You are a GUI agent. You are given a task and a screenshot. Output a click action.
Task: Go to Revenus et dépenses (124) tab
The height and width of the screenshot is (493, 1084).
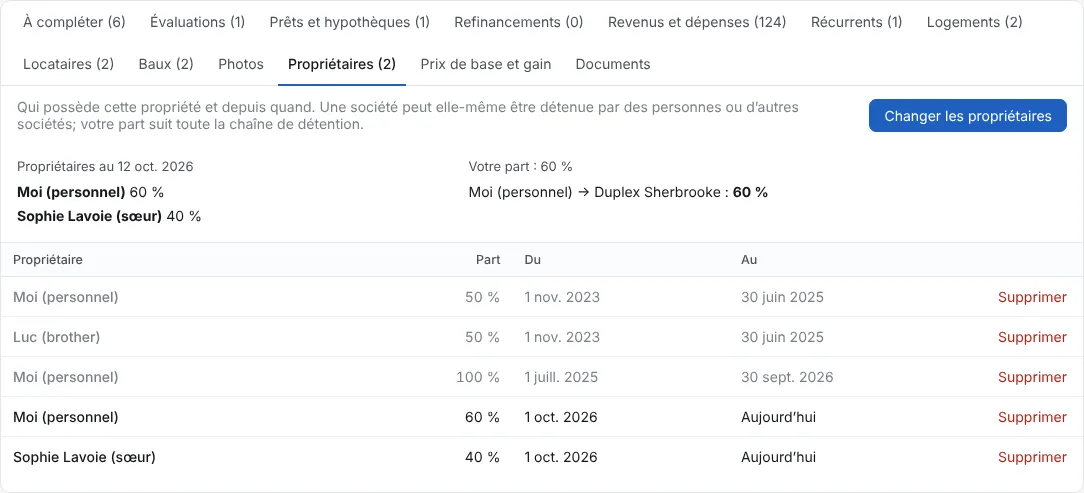pos(697,22)
